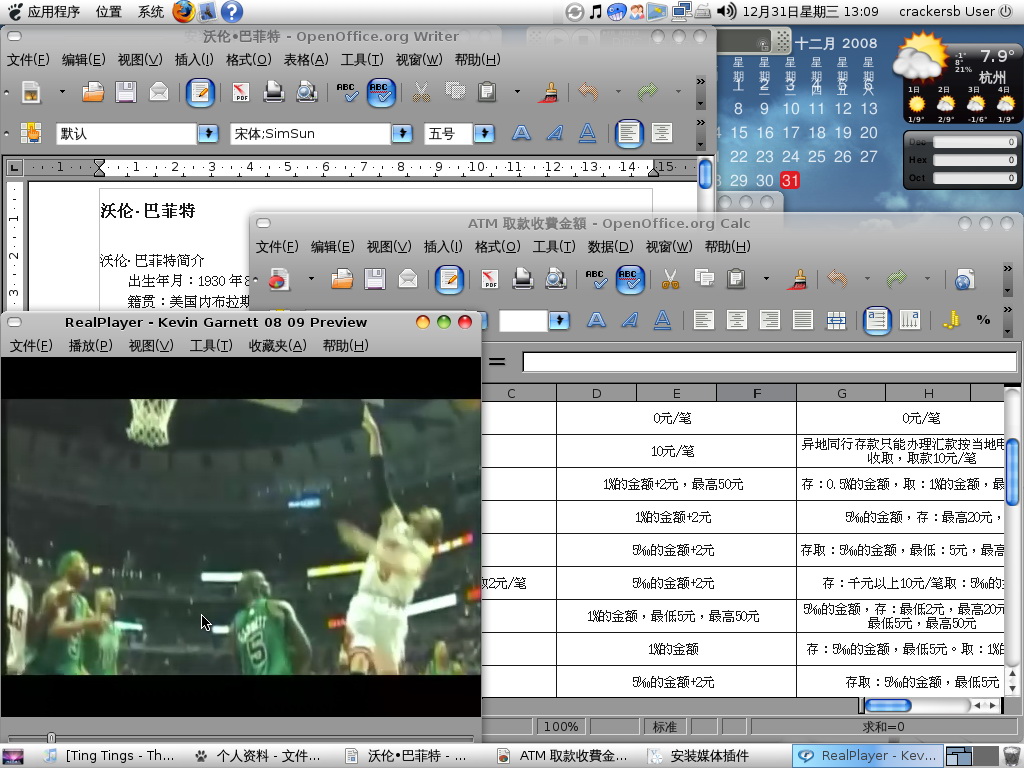Screen dimensions: 1024x768
Task: Open 收藏夹(A) menu in RealPlayer
Action: click(277, 345)
